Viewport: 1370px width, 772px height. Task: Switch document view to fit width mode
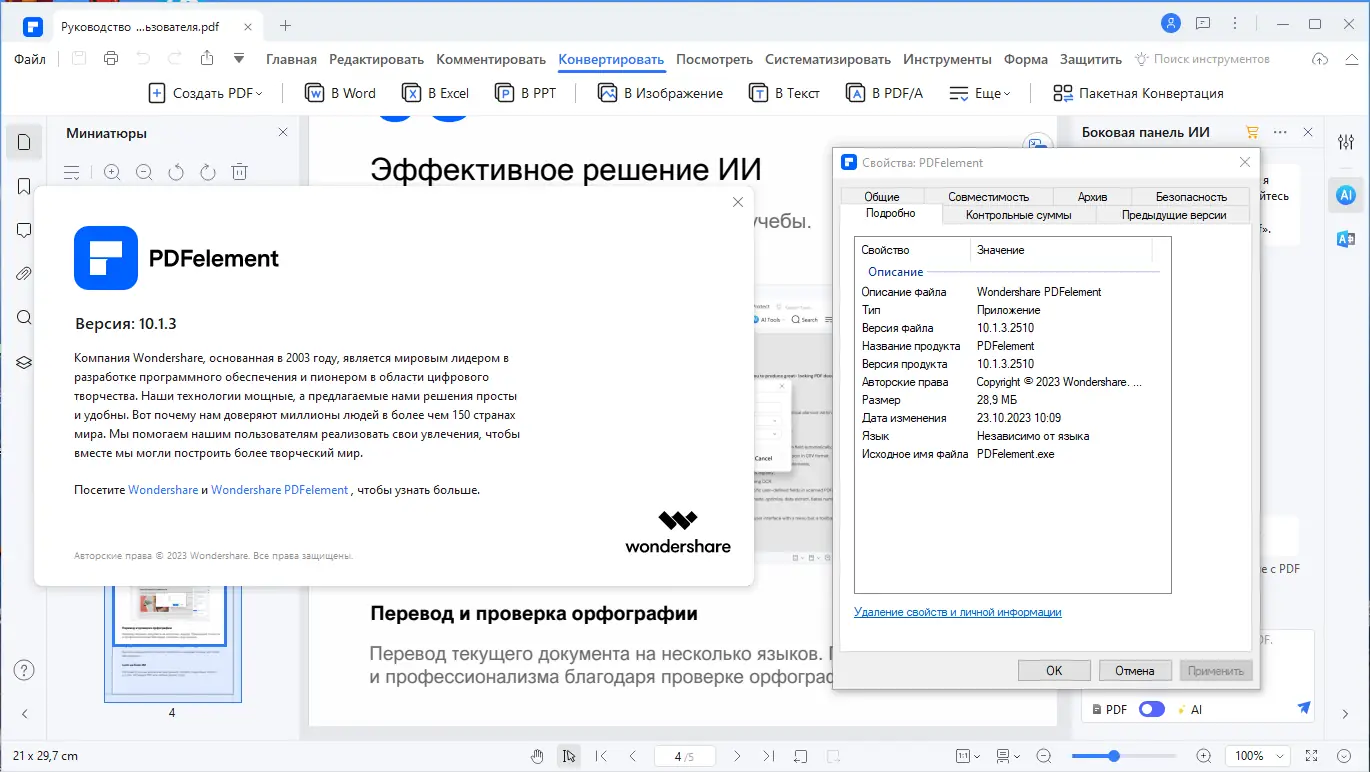963,756
